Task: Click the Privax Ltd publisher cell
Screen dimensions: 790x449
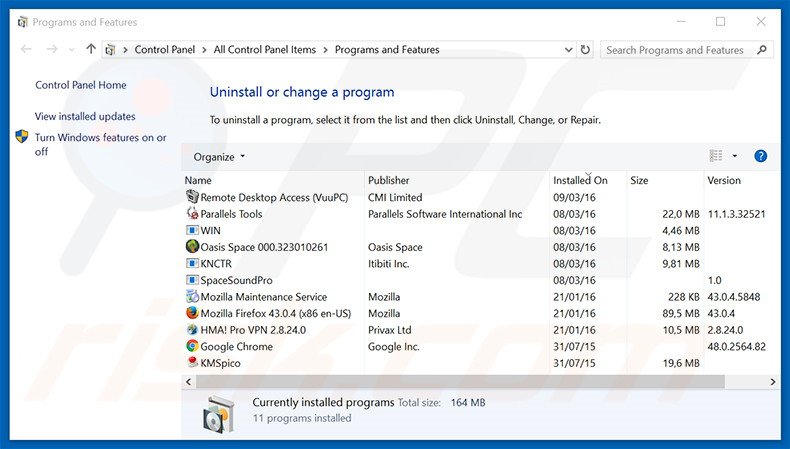Action: pos(389,330)
